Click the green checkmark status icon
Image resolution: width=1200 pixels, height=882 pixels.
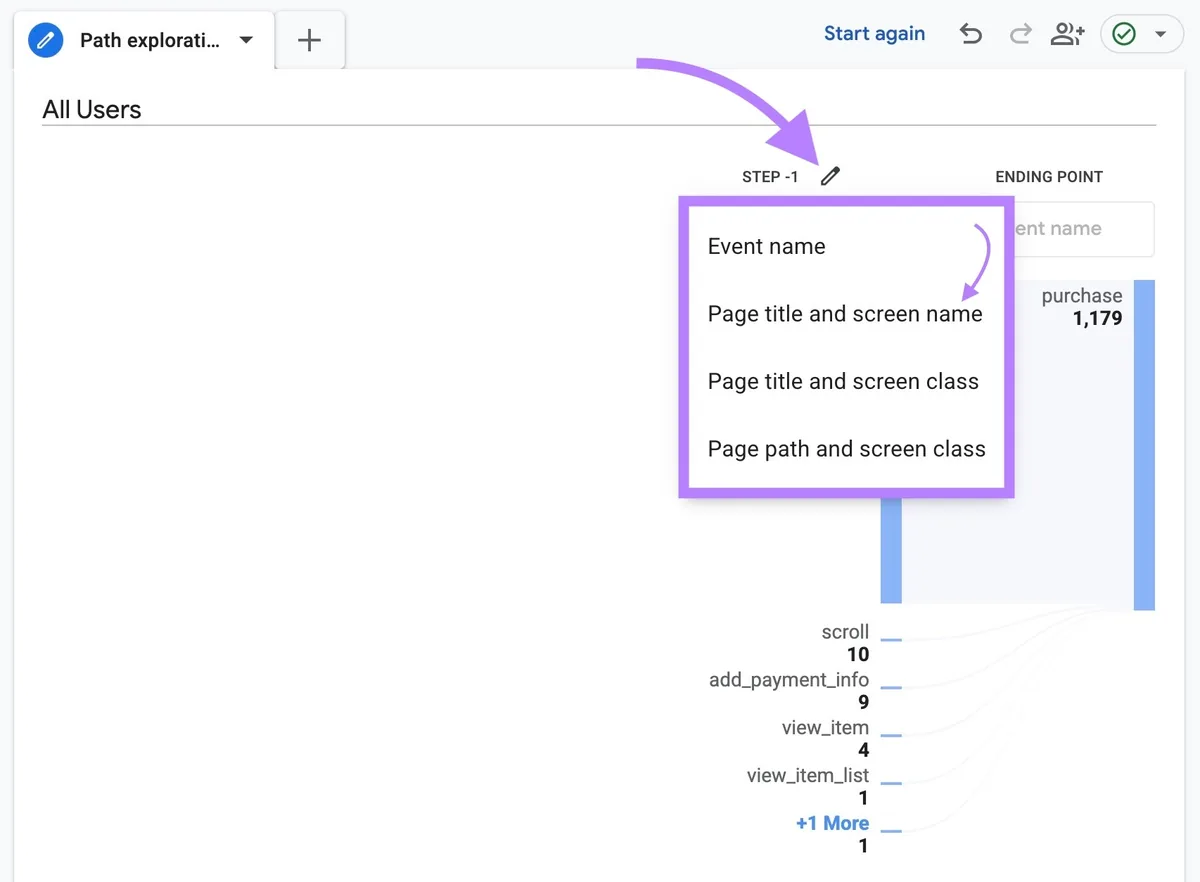pyautogui.click(x=1124, y=35)
